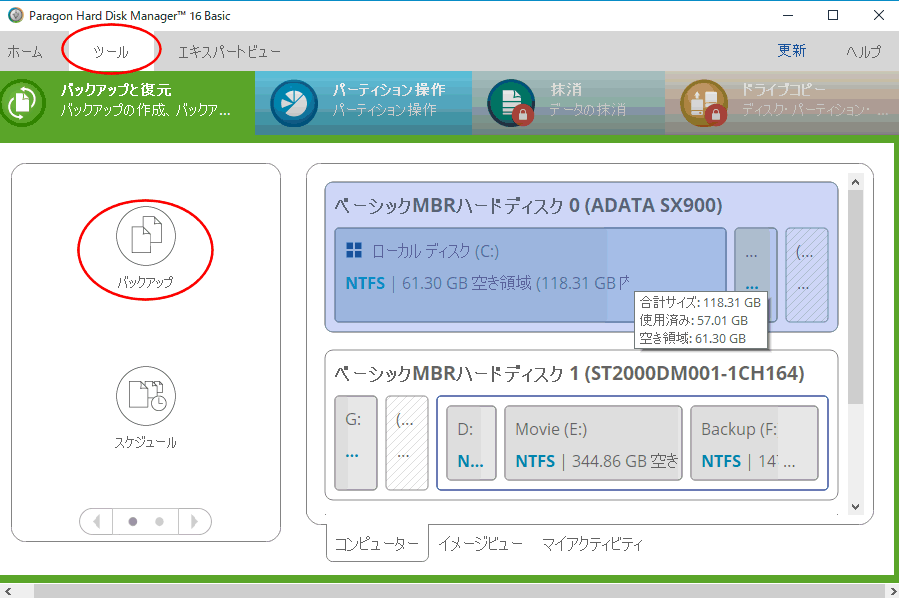The width and height of the screenshot is (899, 598).
Task: Open the スケジュール (Schedule) icon
Action: (145, 395)
